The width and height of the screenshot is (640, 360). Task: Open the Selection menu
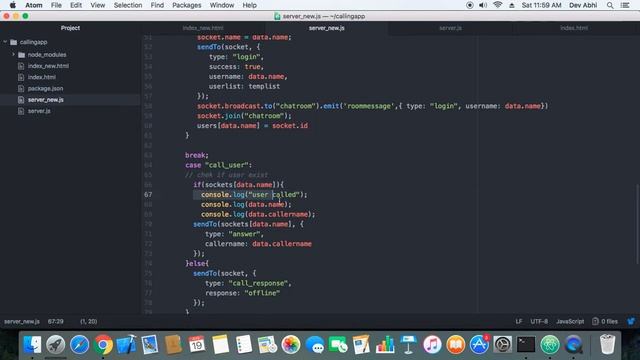tap(128, 5)
